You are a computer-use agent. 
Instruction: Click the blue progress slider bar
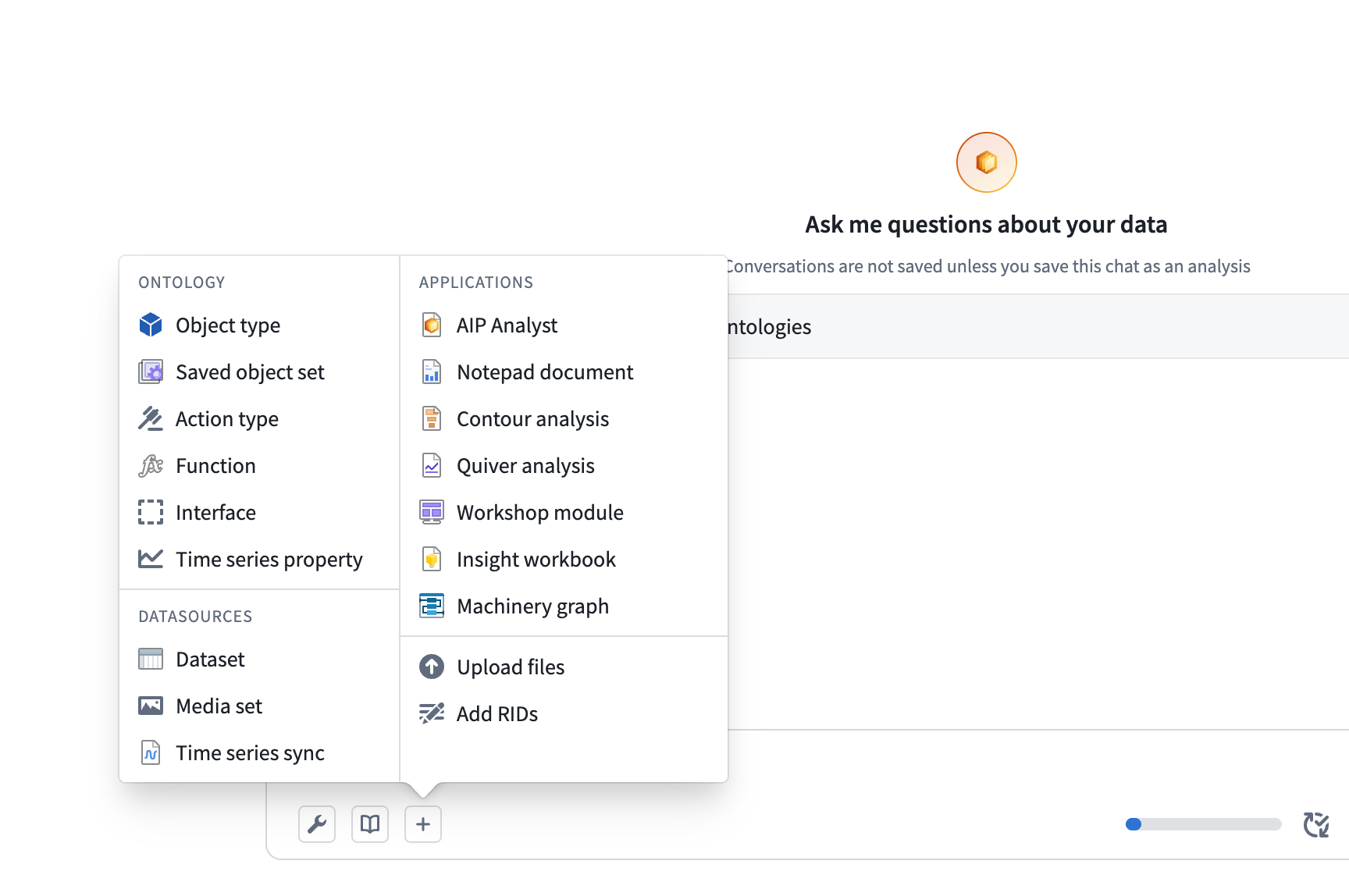[x=1203, y=824]
